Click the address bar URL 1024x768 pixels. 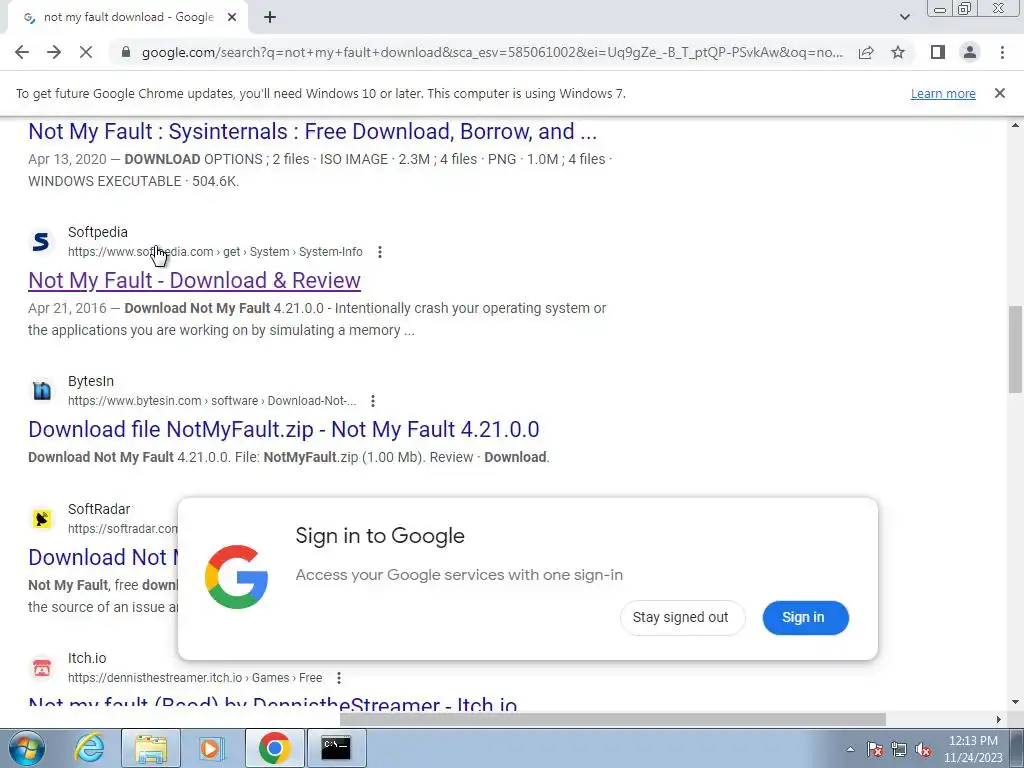coord(492,52)
